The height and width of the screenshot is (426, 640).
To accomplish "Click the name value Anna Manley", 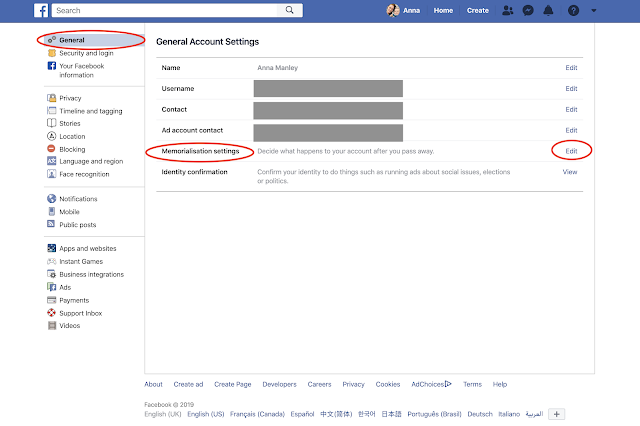I will pos(278,68).
